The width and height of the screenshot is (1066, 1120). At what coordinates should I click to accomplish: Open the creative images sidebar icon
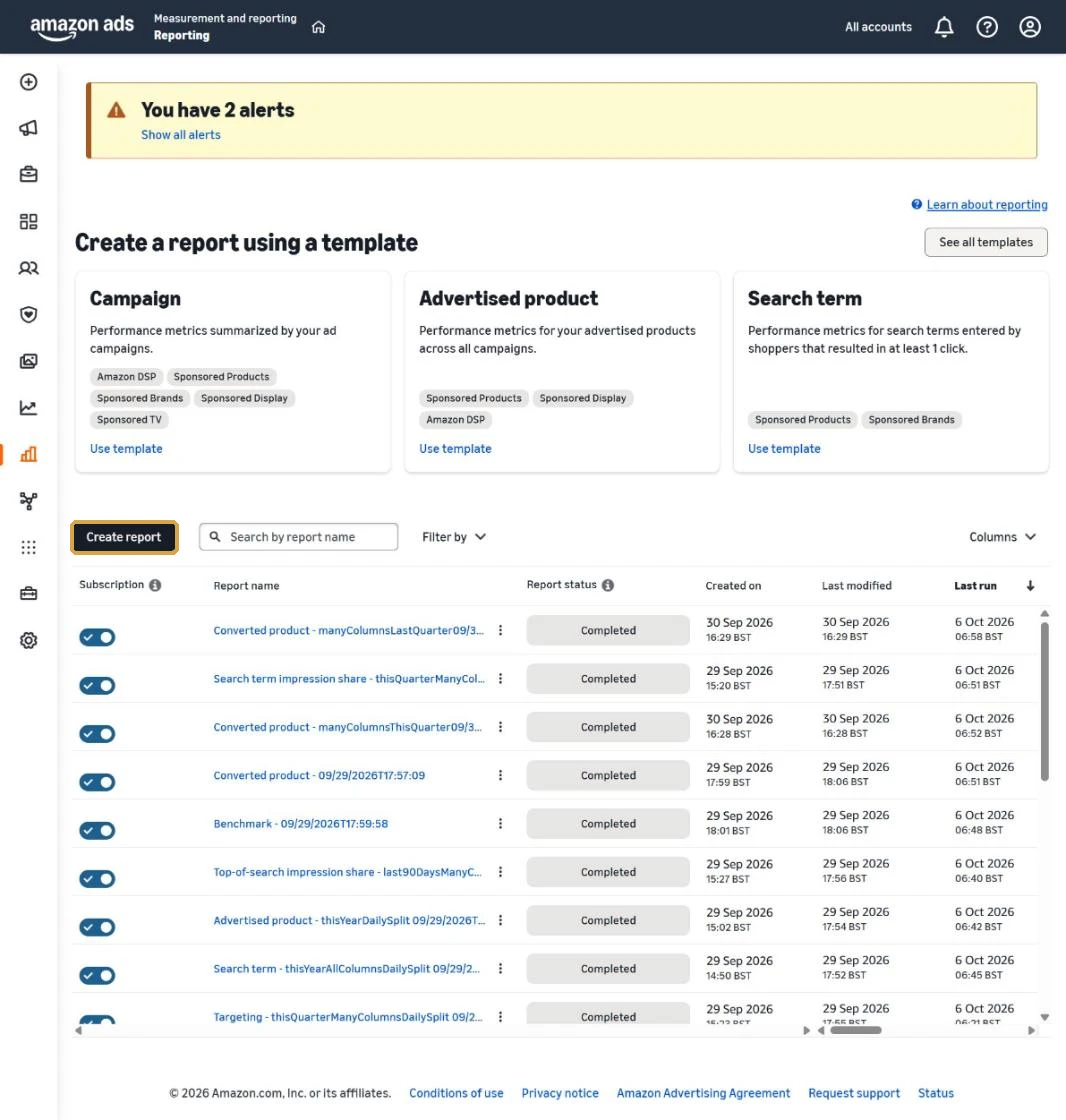pyautogui.click(x=29, y=361)
